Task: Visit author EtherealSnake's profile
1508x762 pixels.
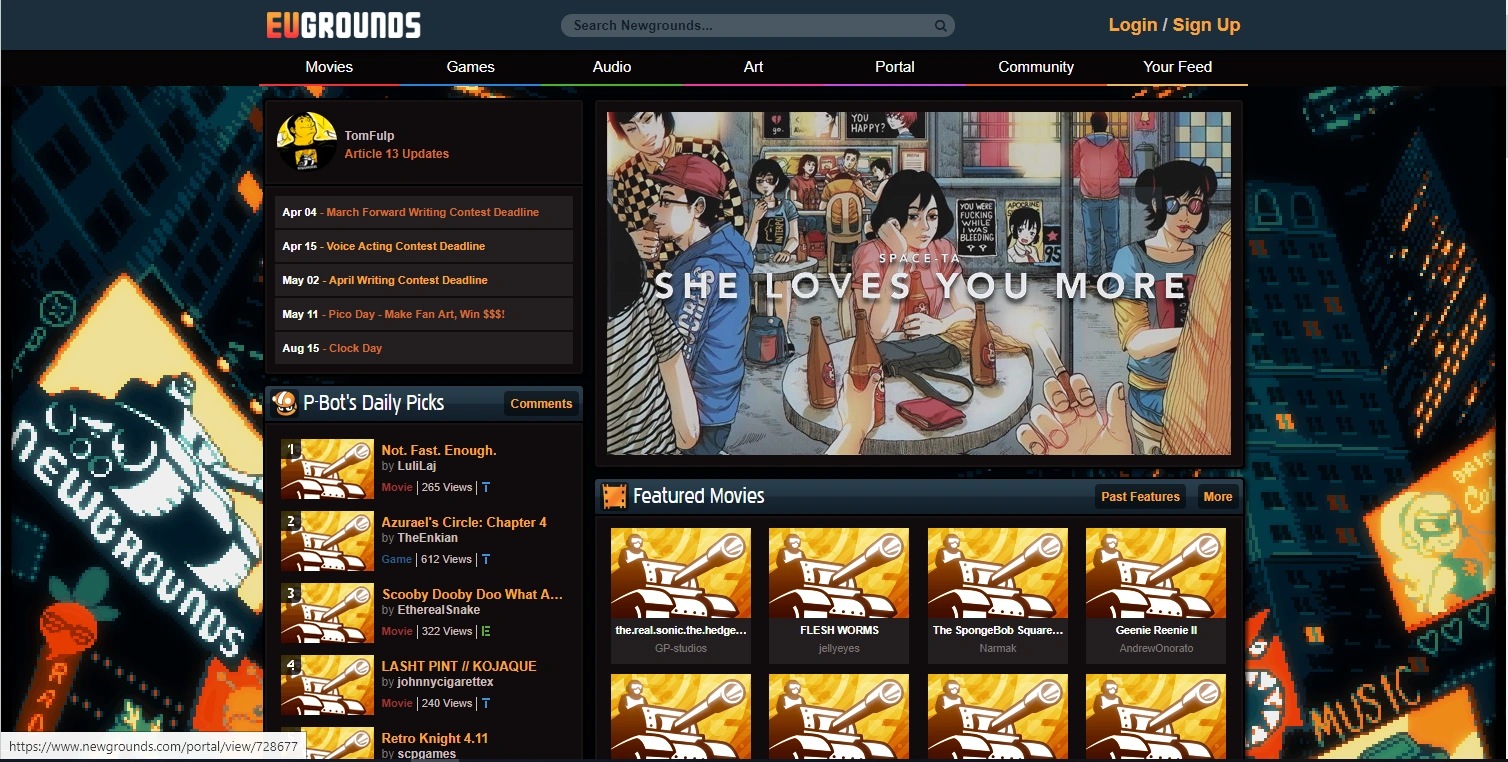Action: 439,610
